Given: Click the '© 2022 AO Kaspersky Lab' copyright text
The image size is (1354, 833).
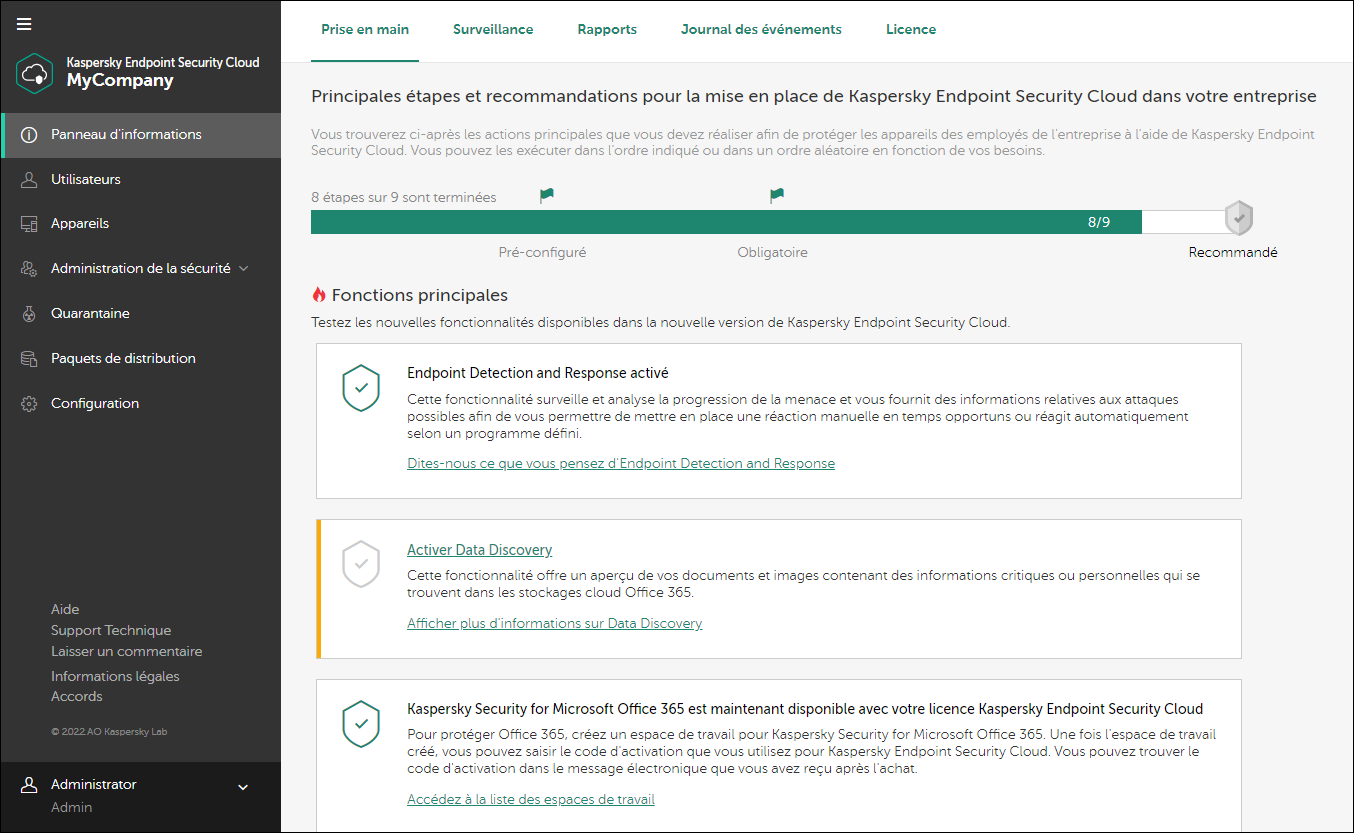Looking at the screenshot, I should pyautogui.click(x=109, y=732).
